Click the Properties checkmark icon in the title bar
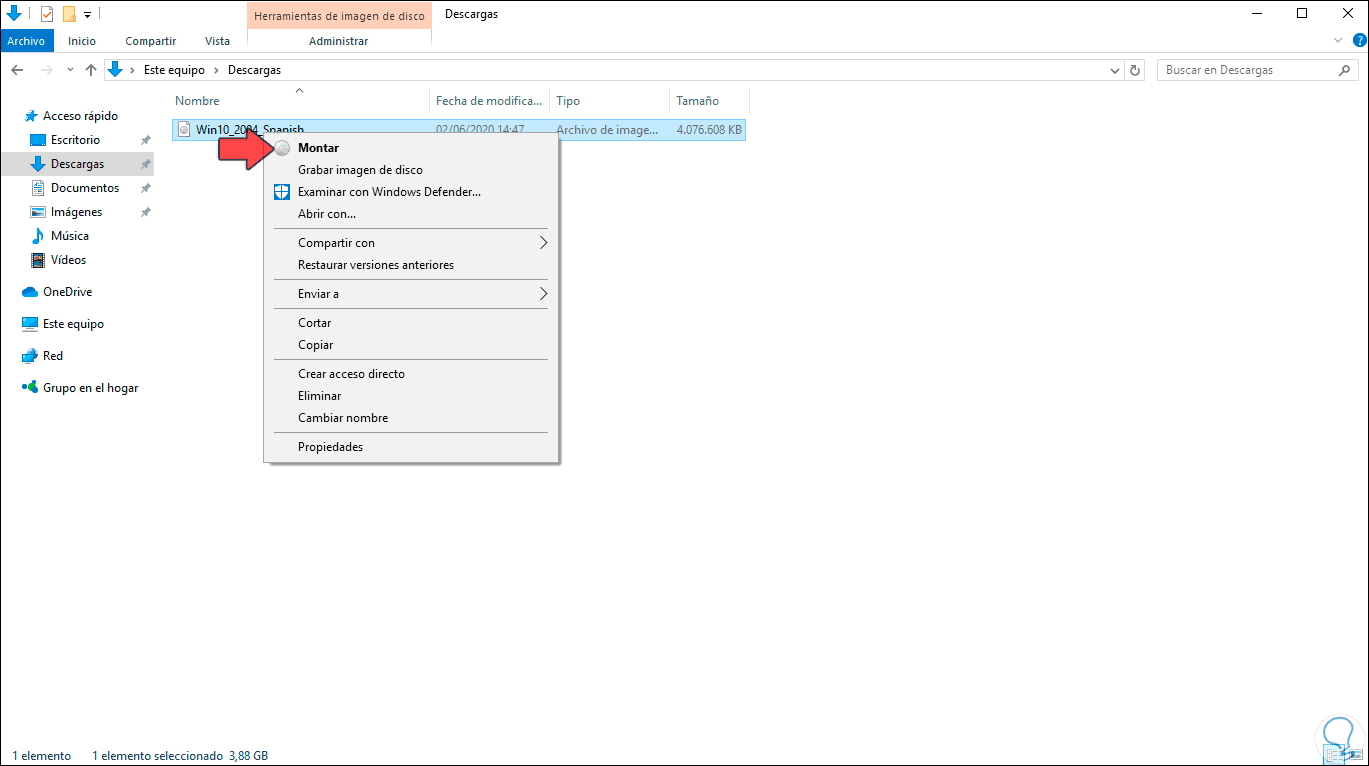This screenshot has width=1369, height=766. (47, 14)
